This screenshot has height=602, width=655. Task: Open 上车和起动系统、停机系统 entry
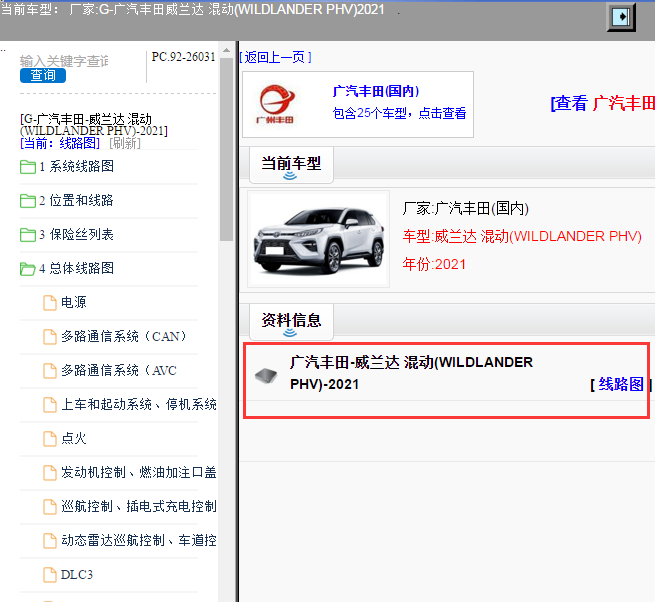139,404
